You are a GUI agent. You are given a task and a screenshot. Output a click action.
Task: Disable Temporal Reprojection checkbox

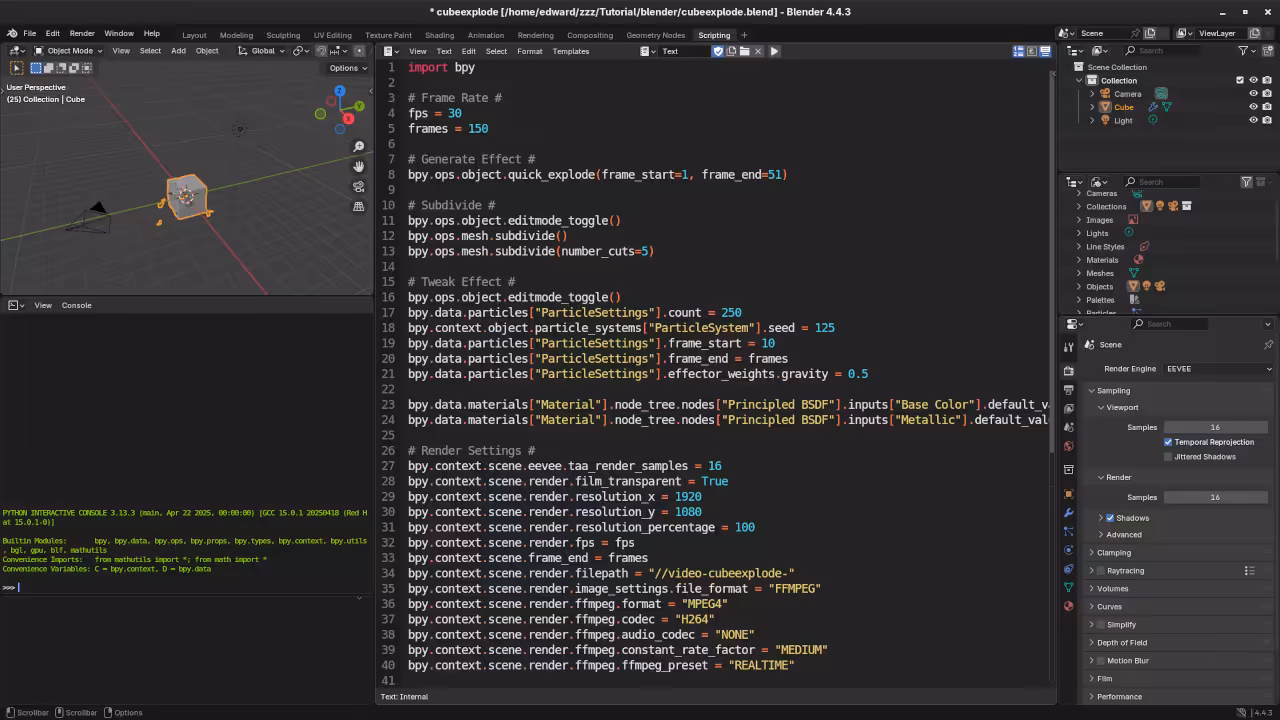pos(1168,442)
